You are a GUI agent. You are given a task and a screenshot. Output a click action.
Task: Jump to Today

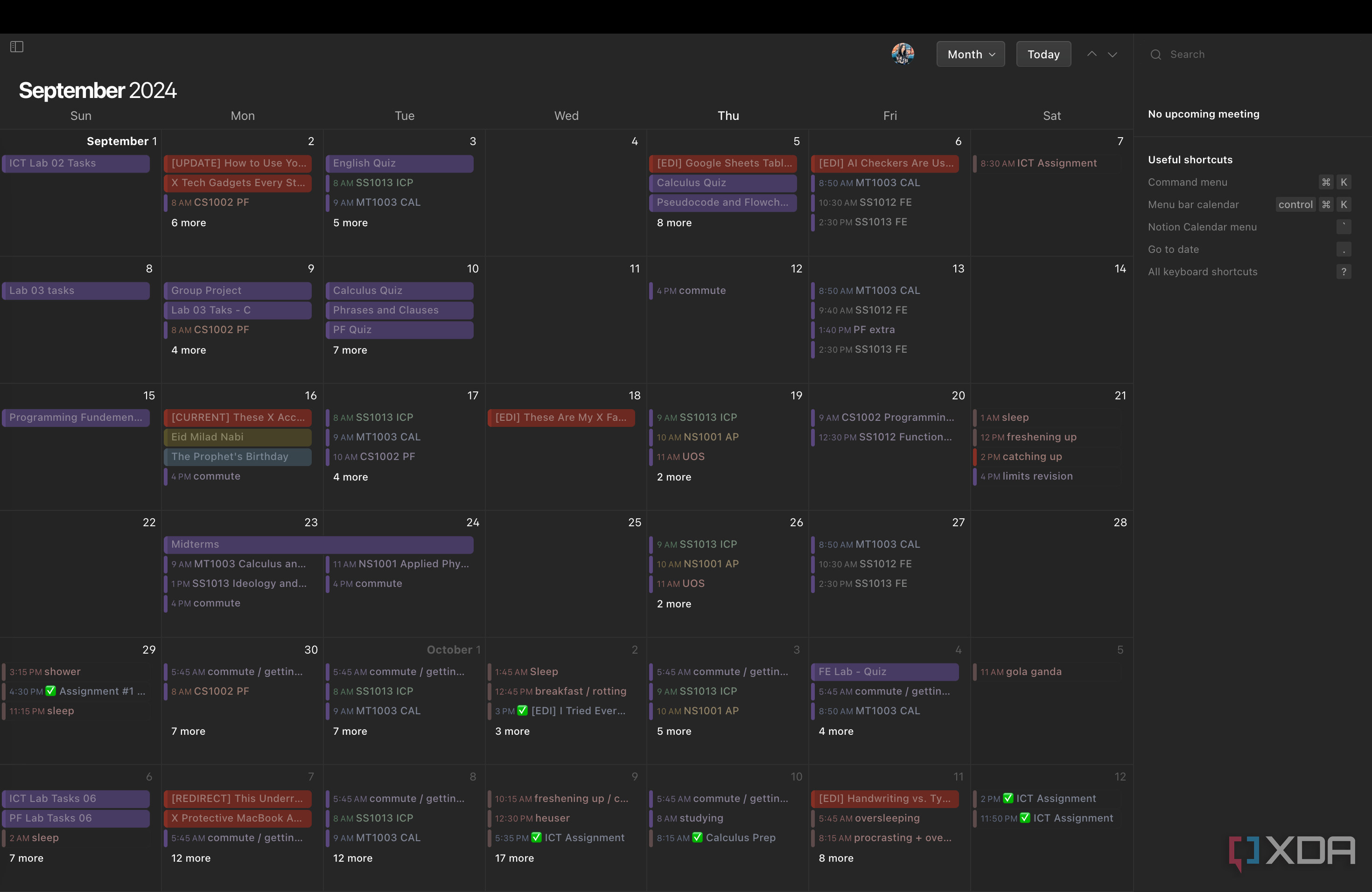1043,54
